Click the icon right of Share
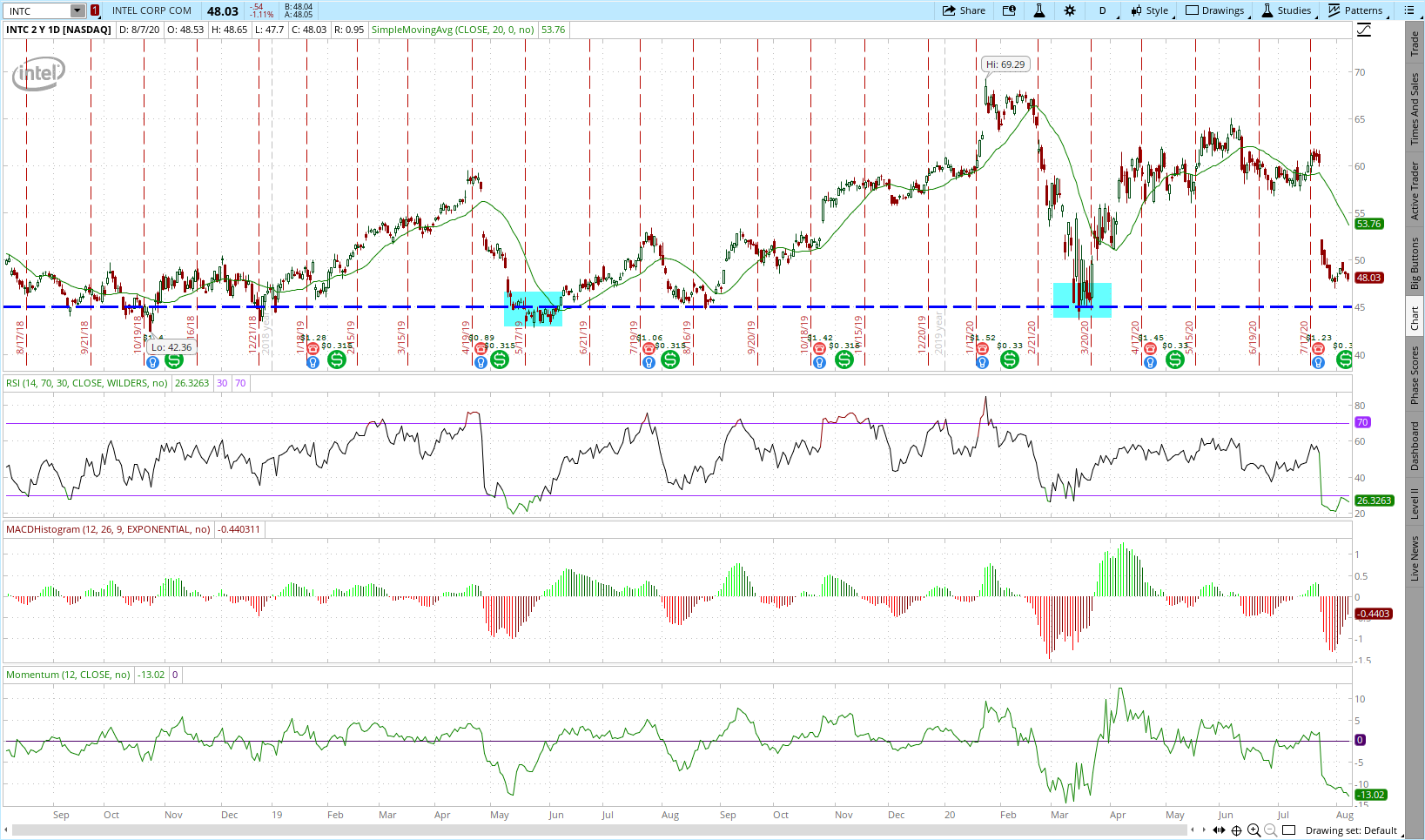Screen dimensions: 1425x840 tap(1009, 10)
